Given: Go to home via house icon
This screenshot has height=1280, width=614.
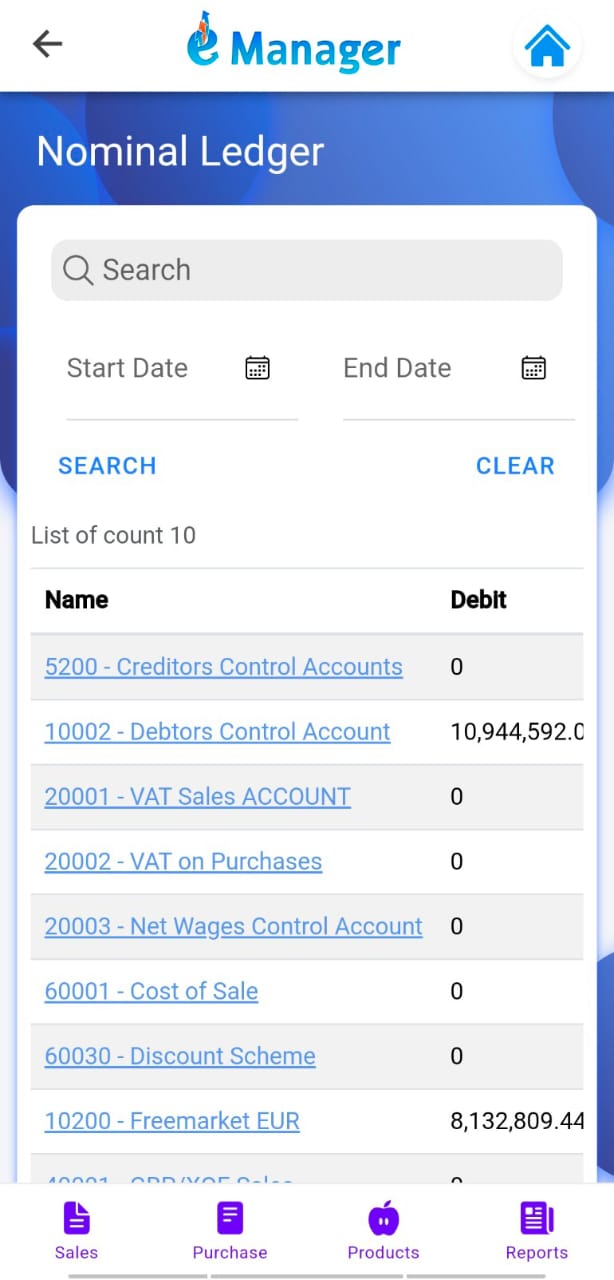Looking at the screenshot, I should point(547,46).
